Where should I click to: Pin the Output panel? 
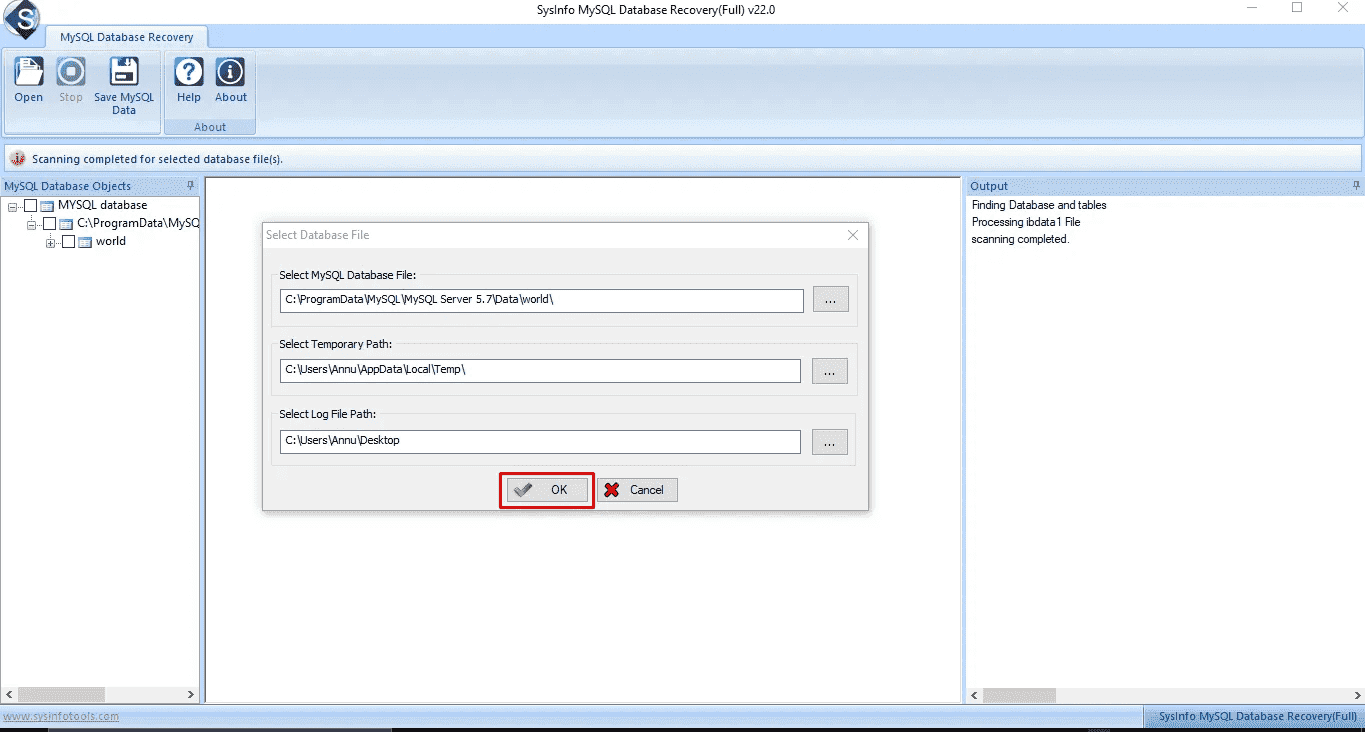click(1356, 186)
